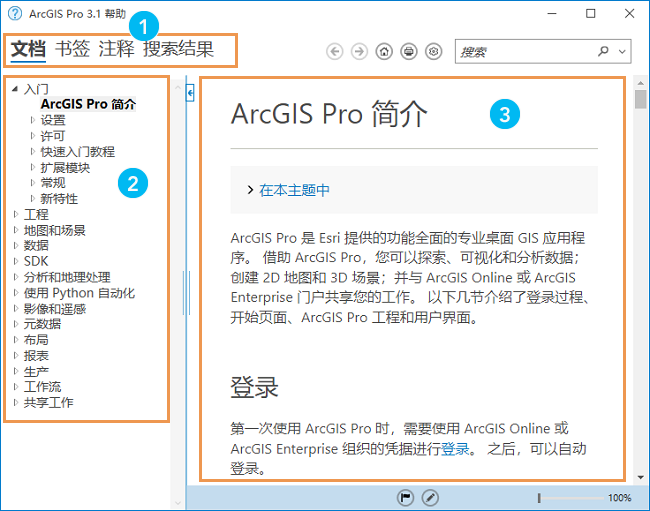The width and height of the screenshot is (650, 511).
Task: Click the Forward navigation arrow icon
Action: coord(359,51)
